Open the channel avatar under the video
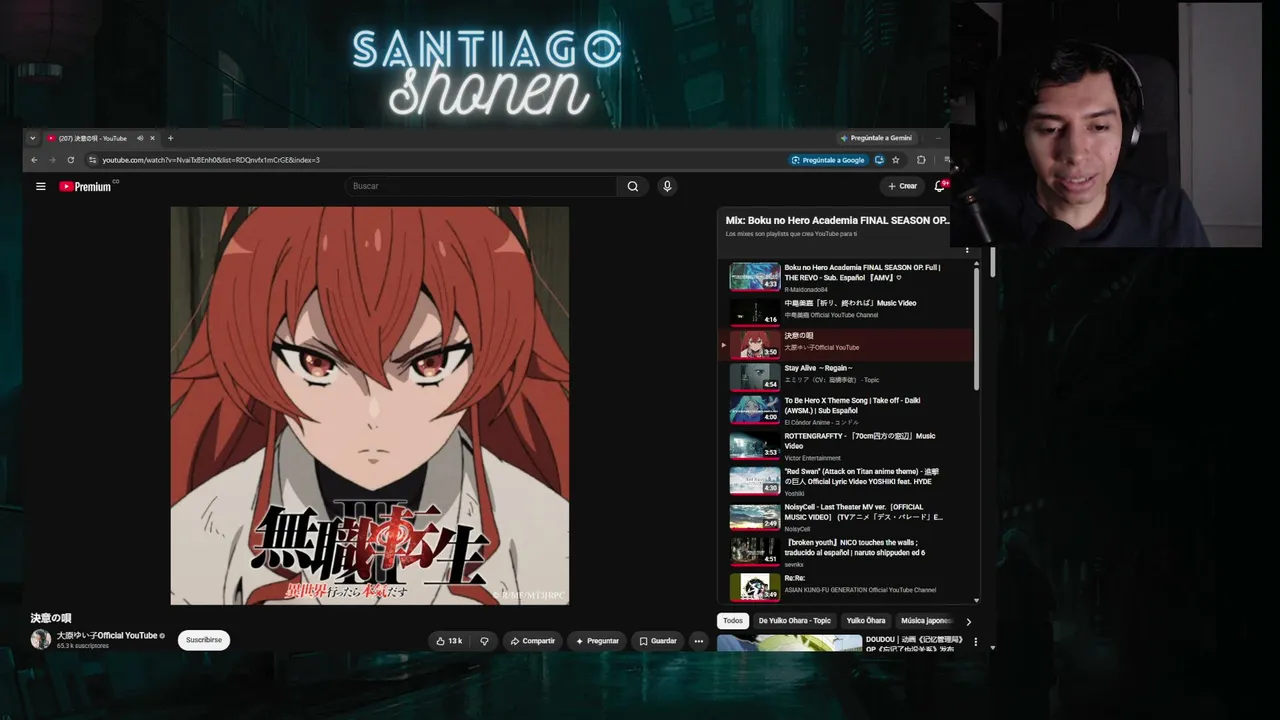This screenshot has height=720, width=1280. [41, 640]
